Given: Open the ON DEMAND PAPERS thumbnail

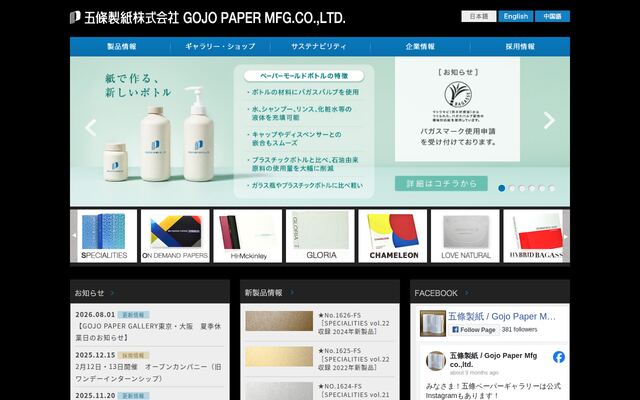Looking at the screenshot, I should 175,236.
